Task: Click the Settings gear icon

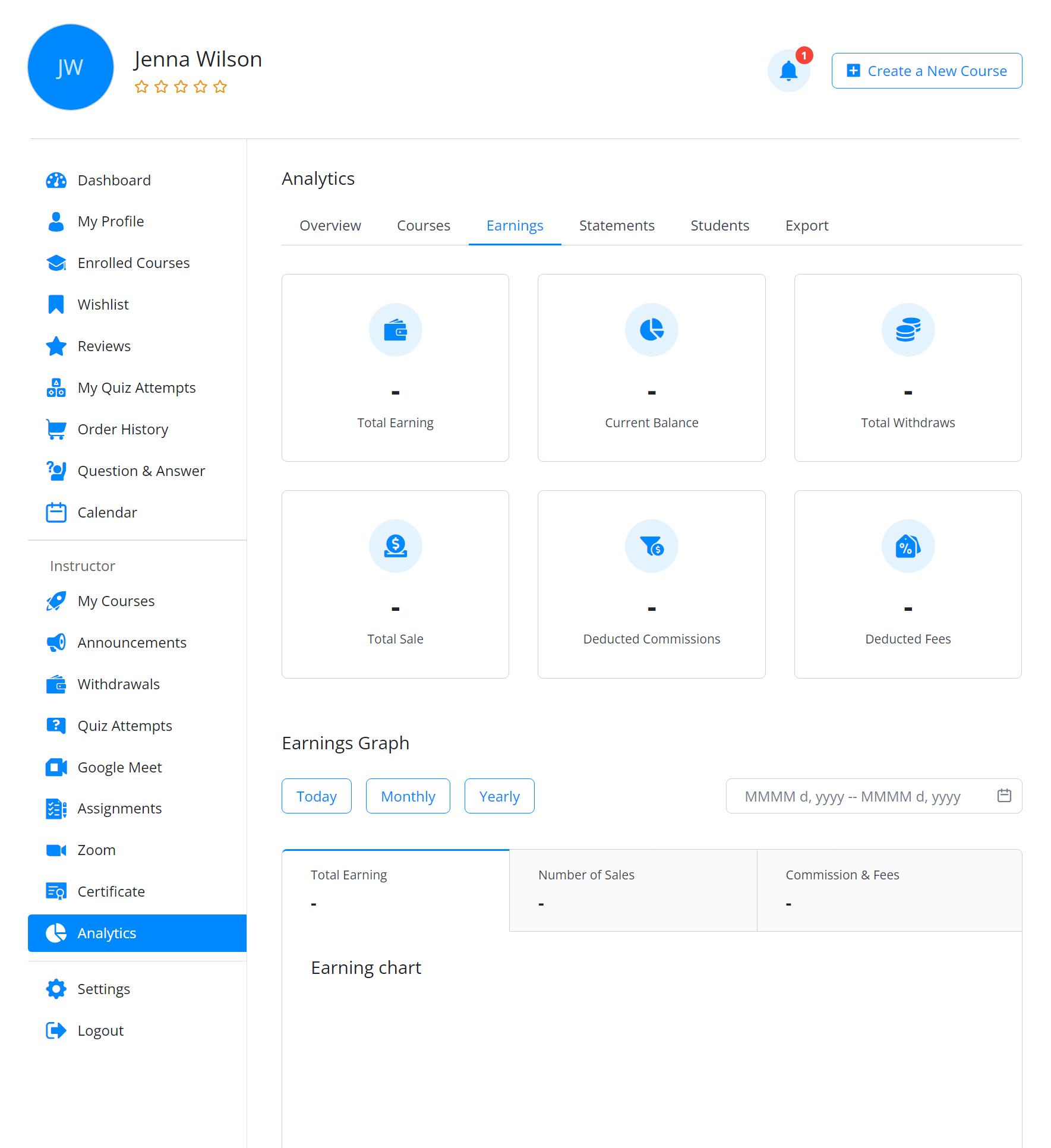Action: coord(56,989)
